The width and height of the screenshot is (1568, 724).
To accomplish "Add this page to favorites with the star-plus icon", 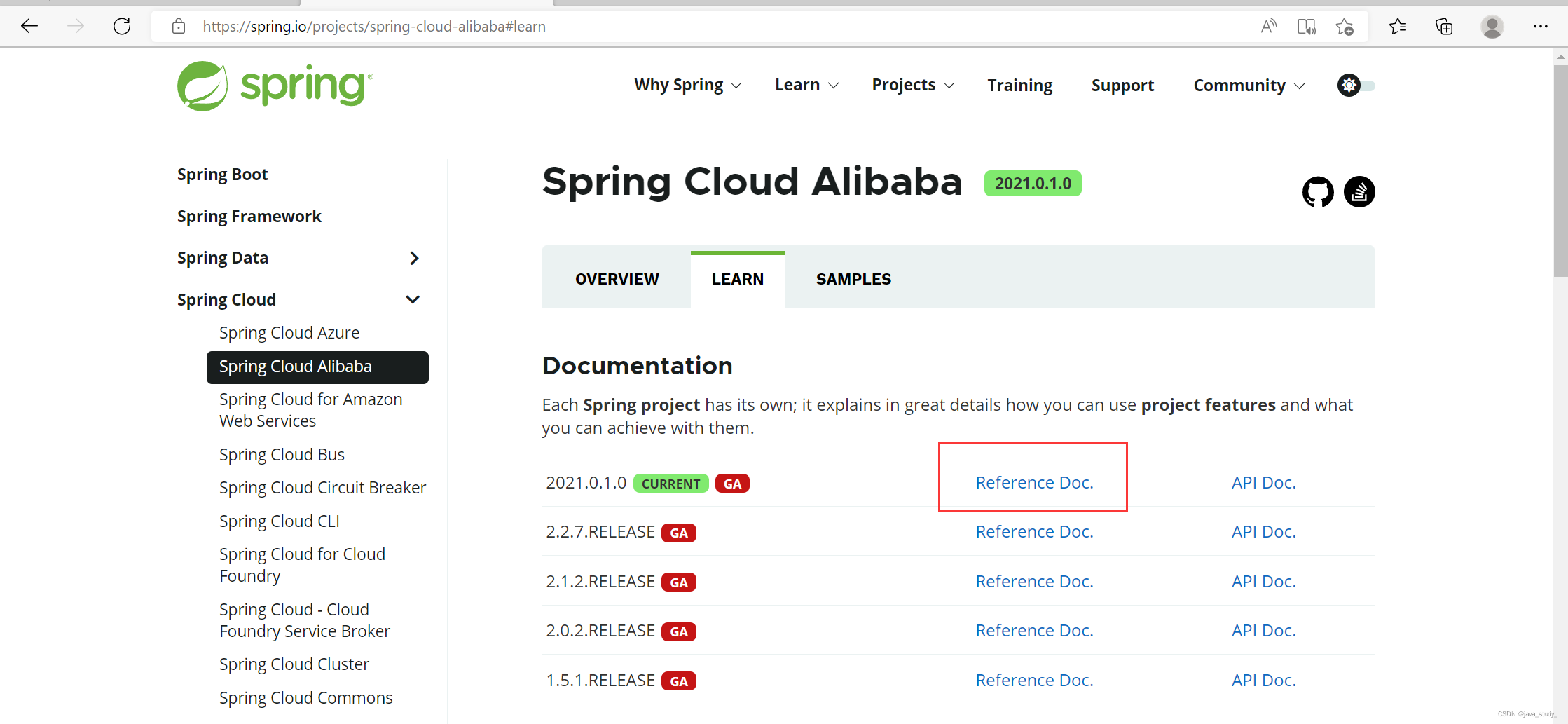I will [1345, 27].
